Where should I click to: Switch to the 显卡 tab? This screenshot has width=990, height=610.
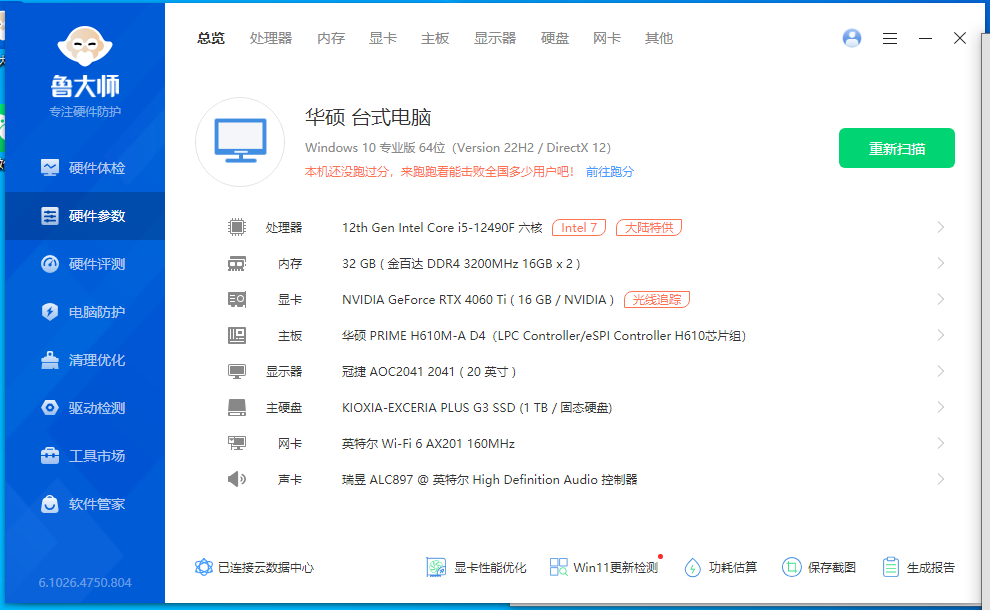(x=383, y=39)
